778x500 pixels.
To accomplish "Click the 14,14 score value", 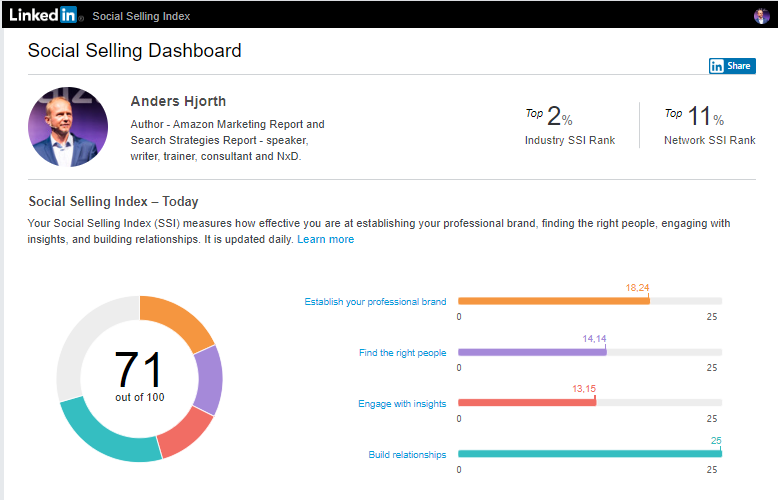I will tap(594, 339).
